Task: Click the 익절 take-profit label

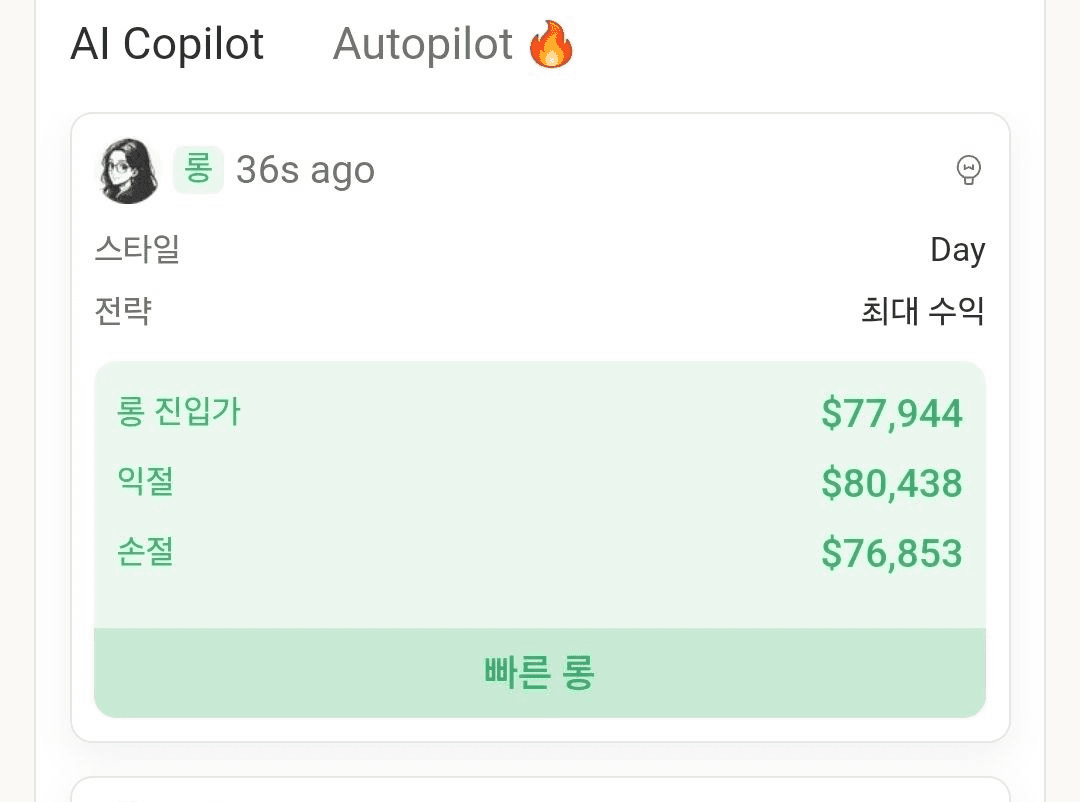Action: (146, 482)
